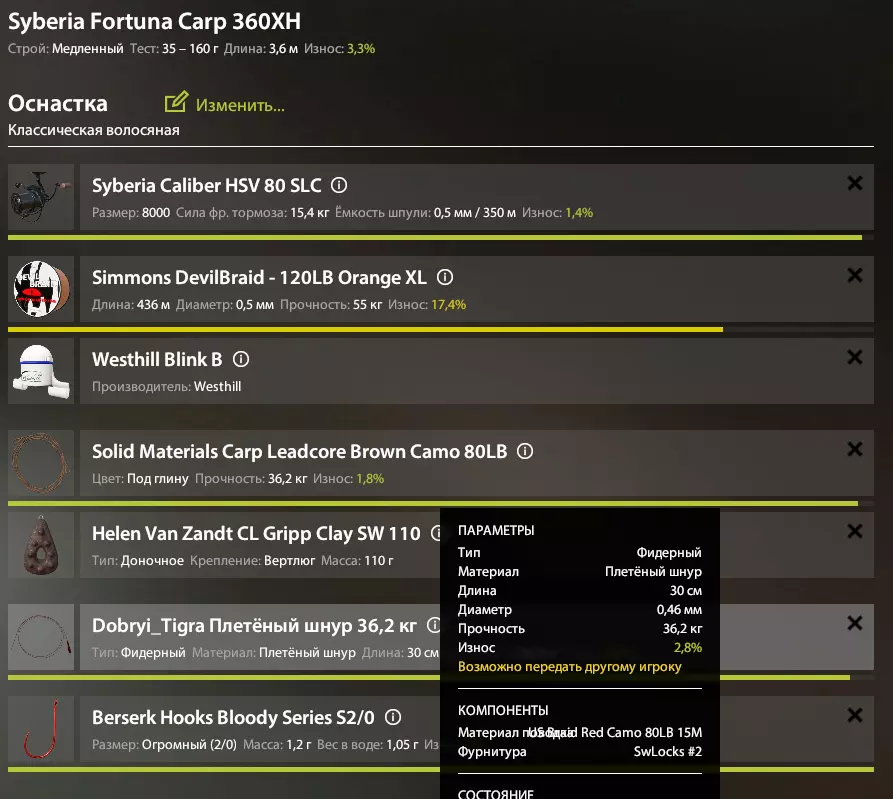The height and width of the screenshot is (799, 893).
Task: Remove the Solid Materials Carp Leadcore
Action: click(854, 449)
